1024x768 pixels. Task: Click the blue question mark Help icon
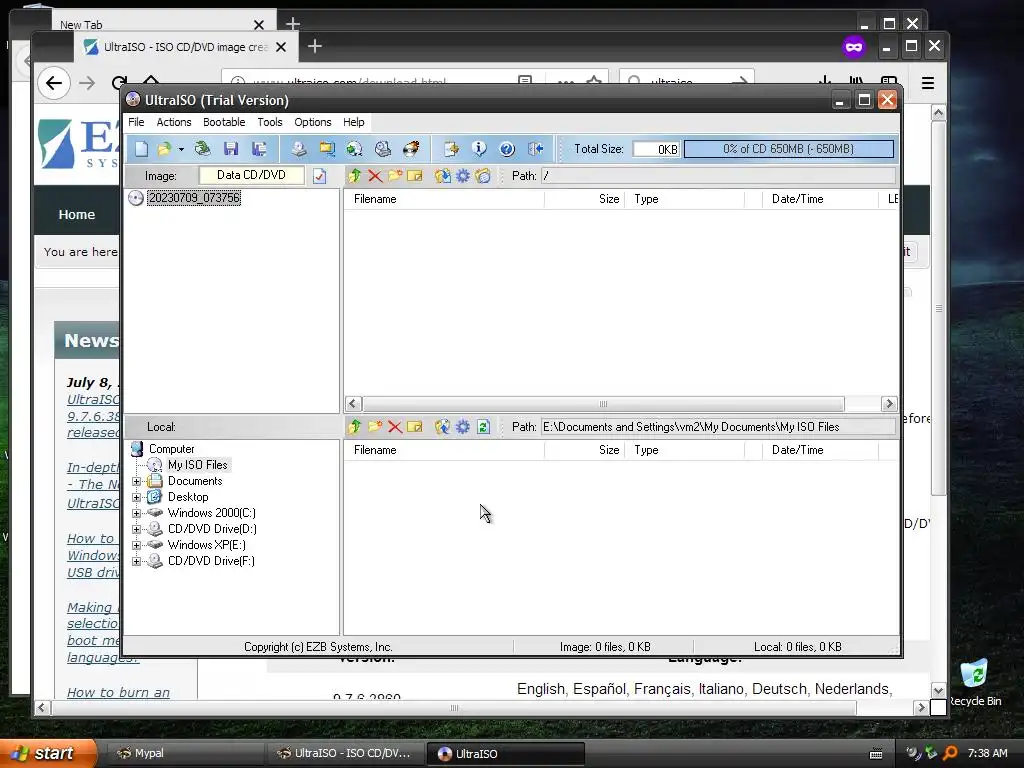tap(507, 149)
